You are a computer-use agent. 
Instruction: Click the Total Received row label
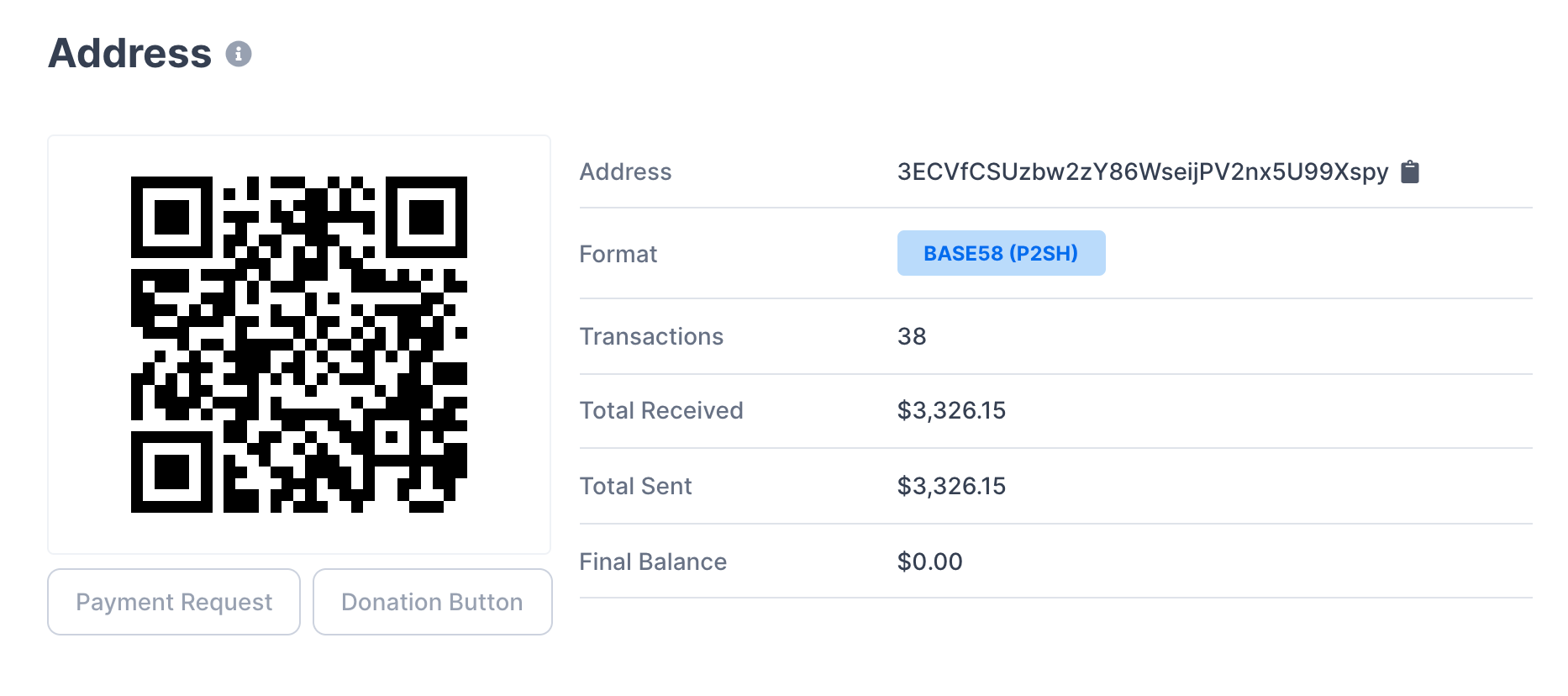[x=661, y=410]
